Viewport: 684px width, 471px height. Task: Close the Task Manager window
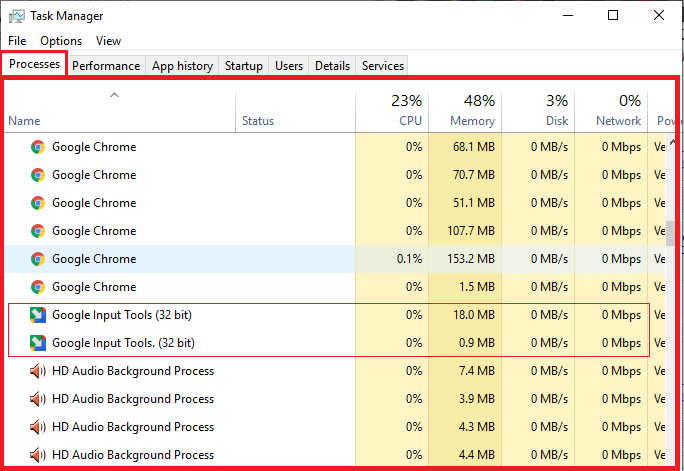click(x=659, y=16)
